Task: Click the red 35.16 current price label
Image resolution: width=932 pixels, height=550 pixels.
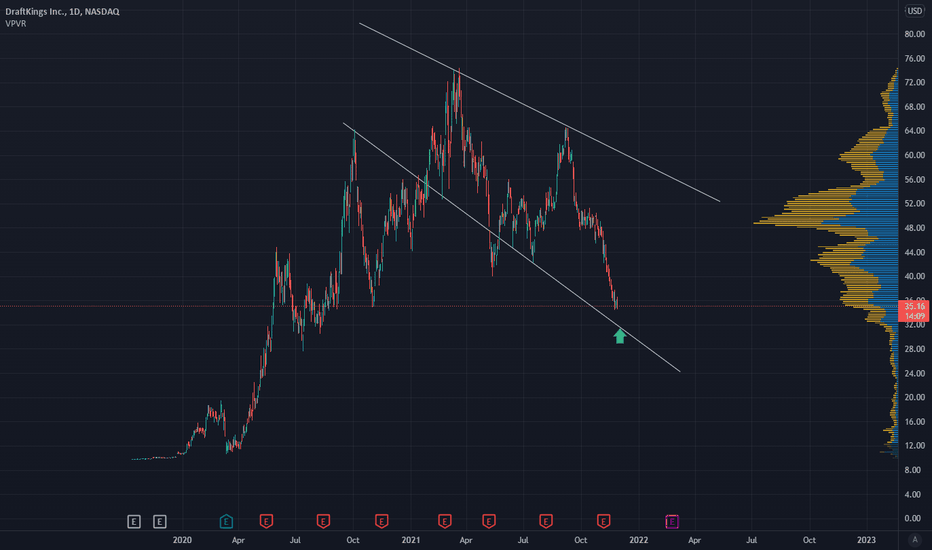Action: [914, 311]
